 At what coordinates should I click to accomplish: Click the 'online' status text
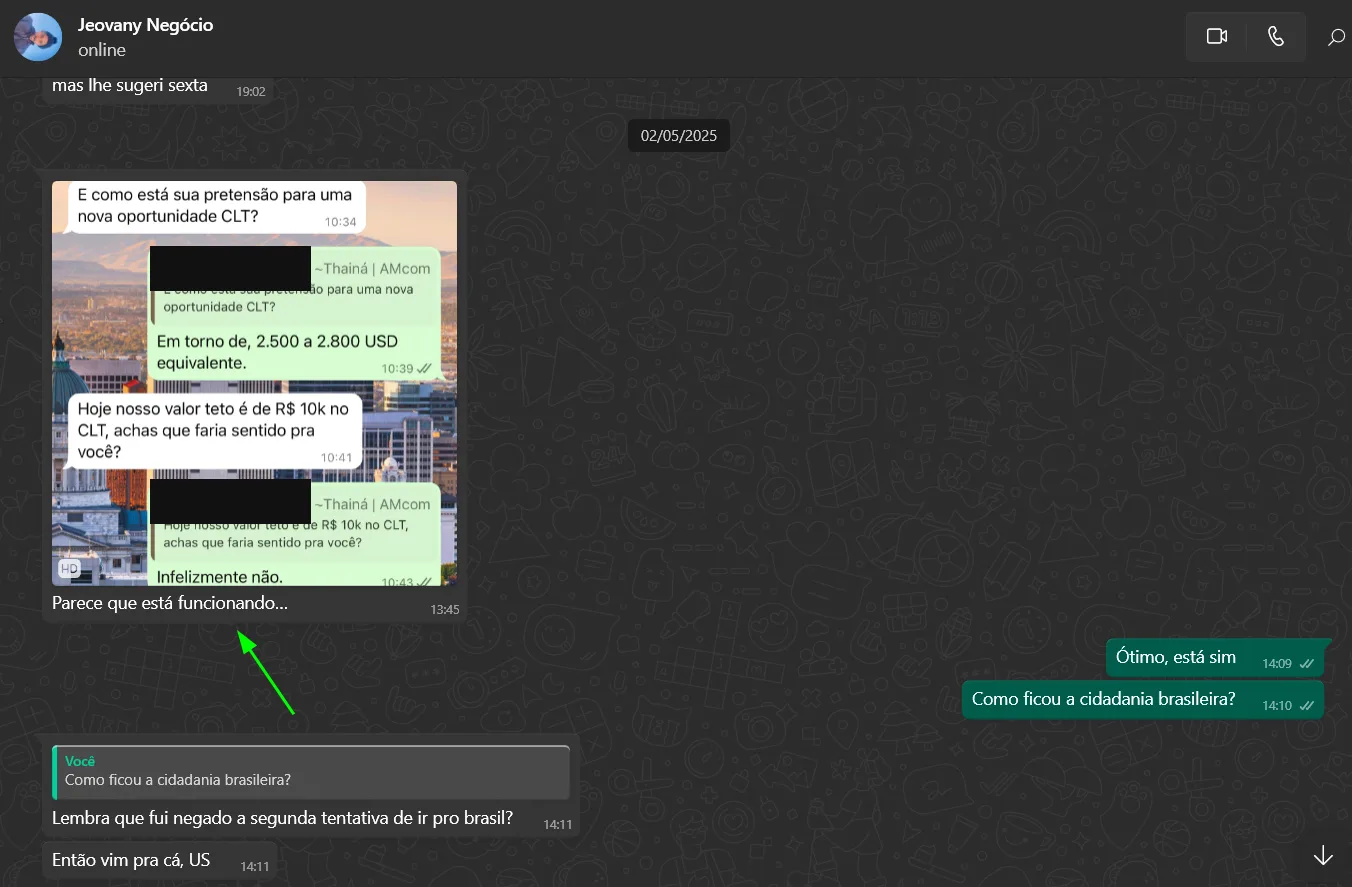[102, 50]
